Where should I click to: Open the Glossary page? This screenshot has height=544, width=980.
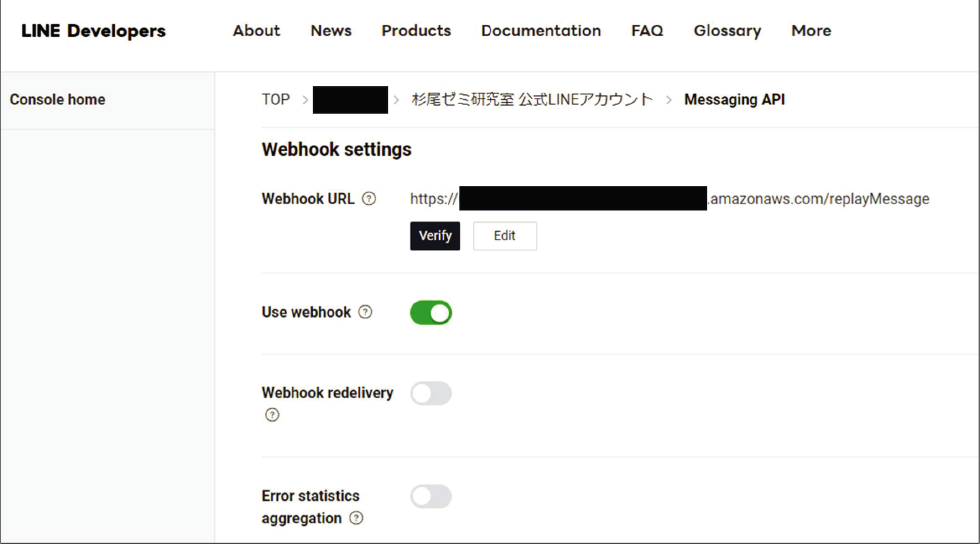pyautogui.click(x=727, y=31)
